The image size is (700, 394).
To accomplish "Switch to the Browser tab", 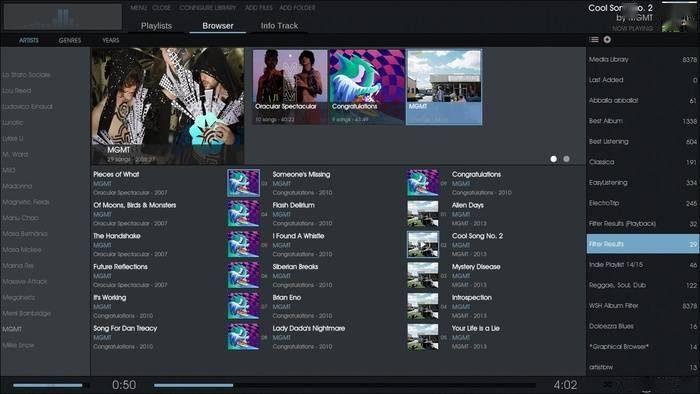I will (x=218, y=26).
